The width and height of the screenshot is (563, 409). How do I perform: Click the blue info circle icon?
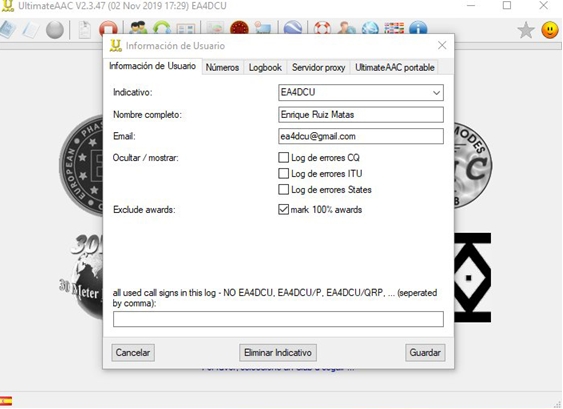418,28
